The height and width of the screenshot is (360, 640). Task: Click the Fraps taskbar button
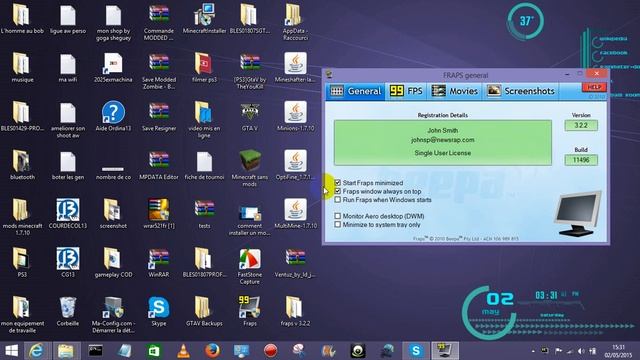(444, 351)
